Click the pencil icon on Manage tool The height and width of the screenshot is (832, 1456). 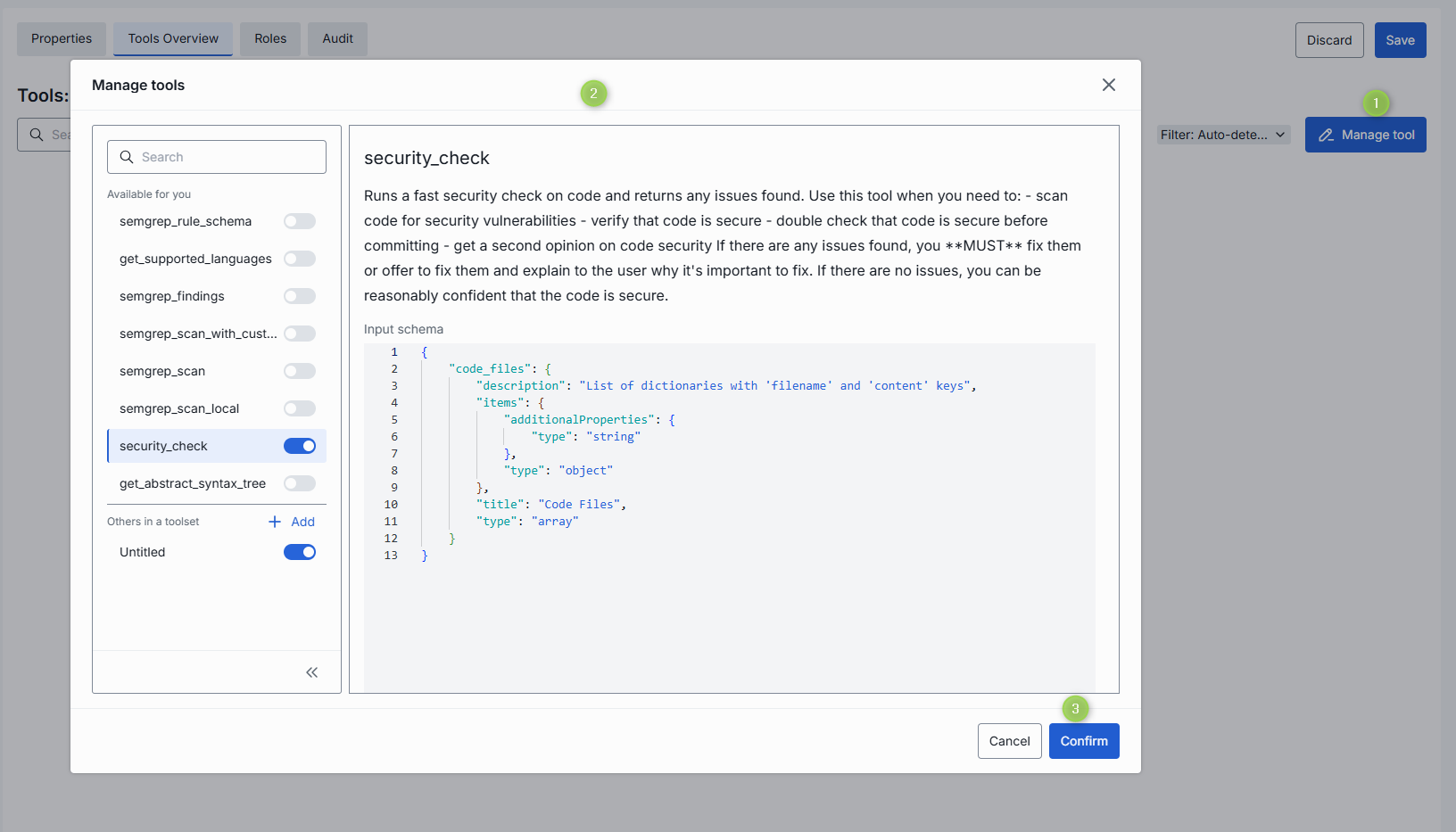1326,136
